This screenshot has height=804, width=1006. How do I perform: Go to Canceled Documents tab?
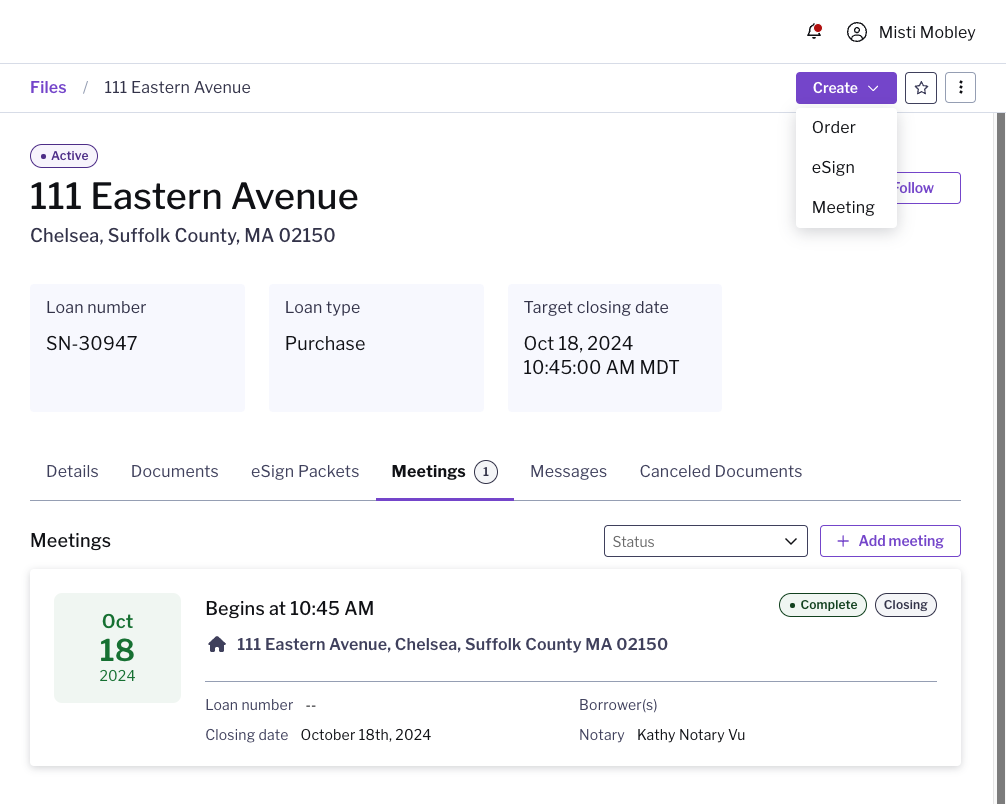coord(720,472)
